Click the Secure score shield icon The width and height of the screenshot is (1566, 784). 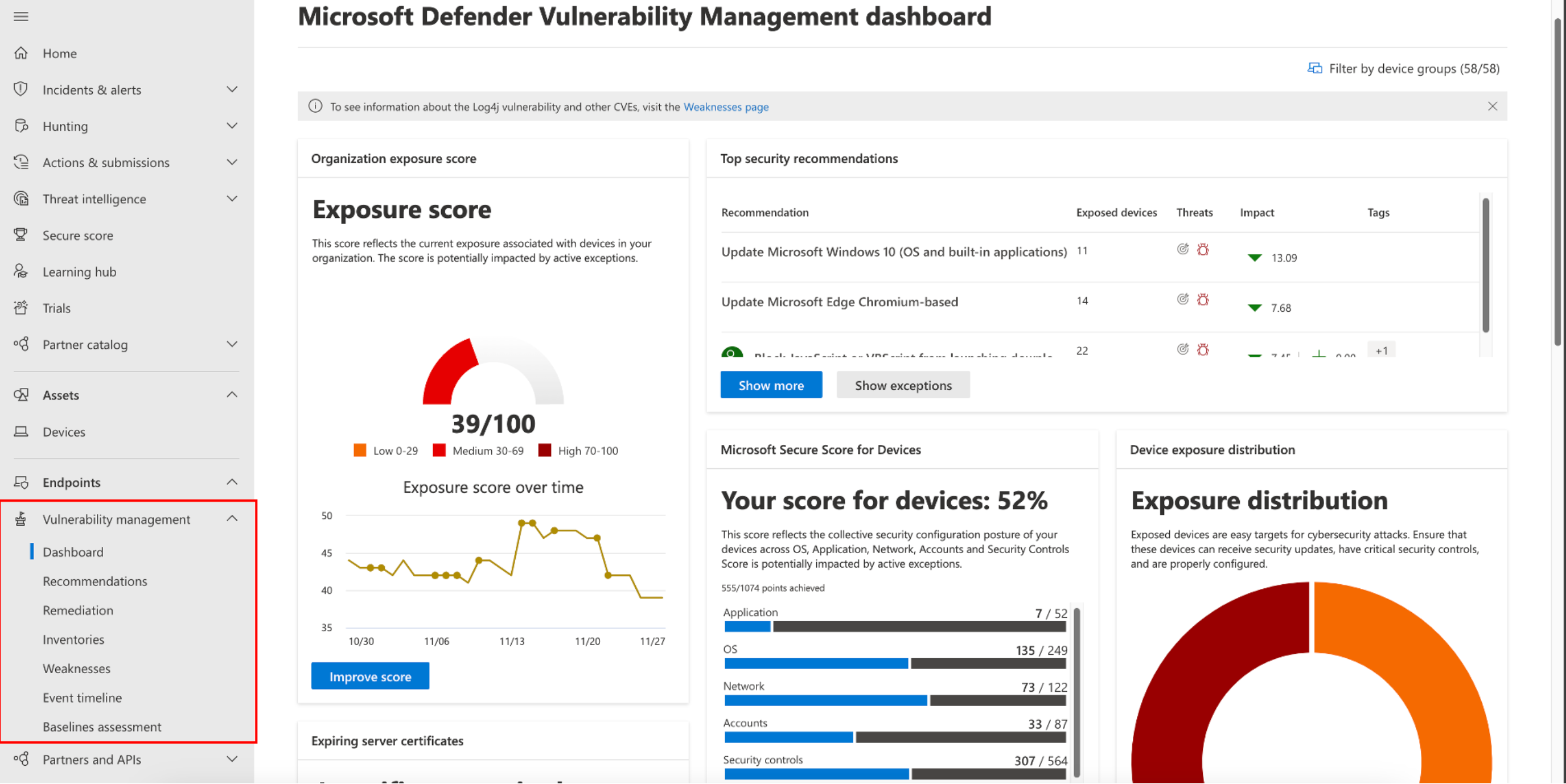tap(22, 234)
